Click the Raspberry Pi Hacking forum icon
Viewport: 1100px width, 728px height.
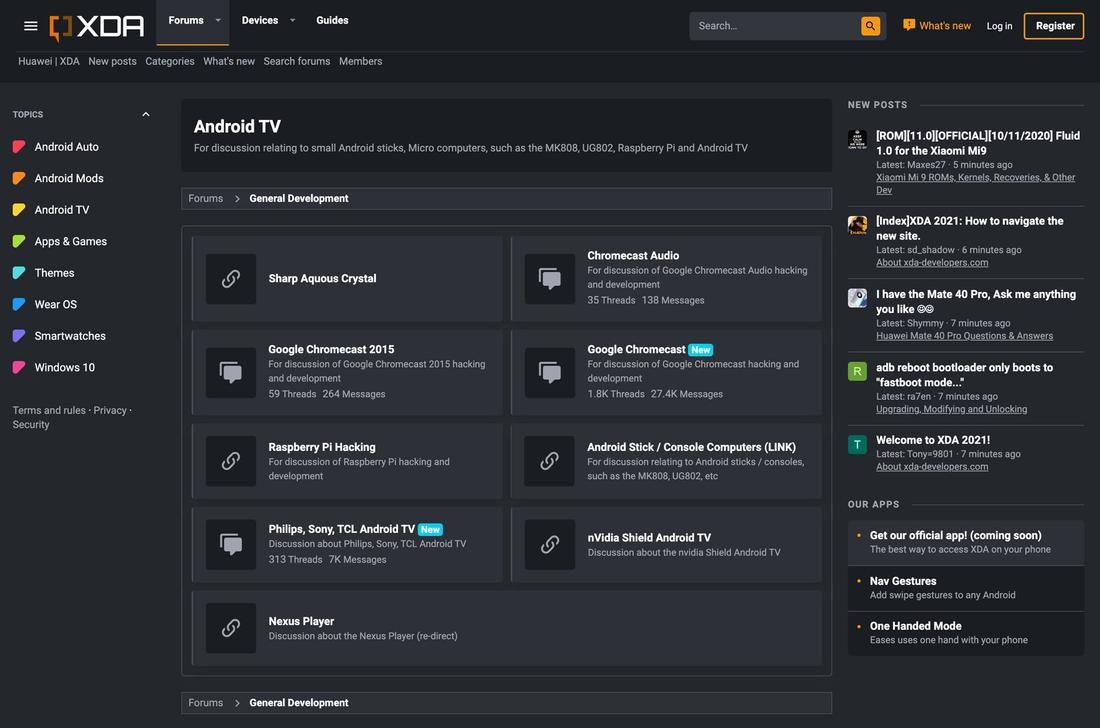(x=230, y=461)
